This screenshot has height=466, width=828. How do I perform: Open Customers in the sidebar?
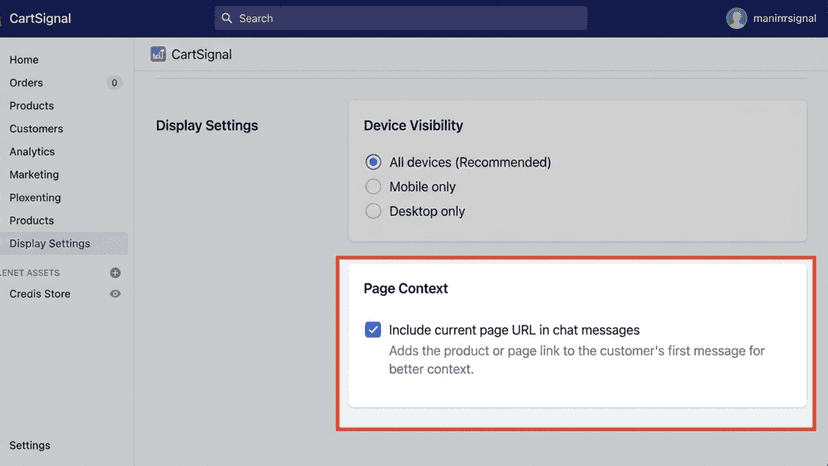pos(36,129)
